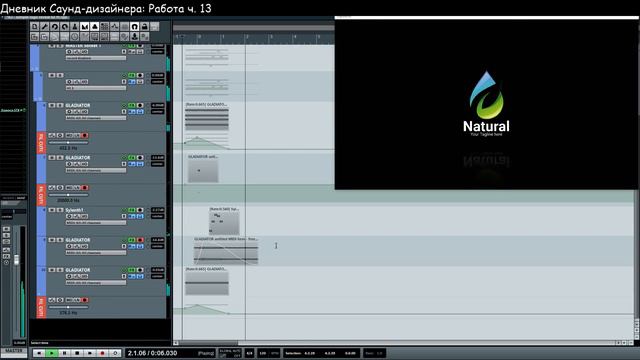Click the download-arrow icon in second toolbar row
This screenshot has height=360, width=640.
pos(135,37)
